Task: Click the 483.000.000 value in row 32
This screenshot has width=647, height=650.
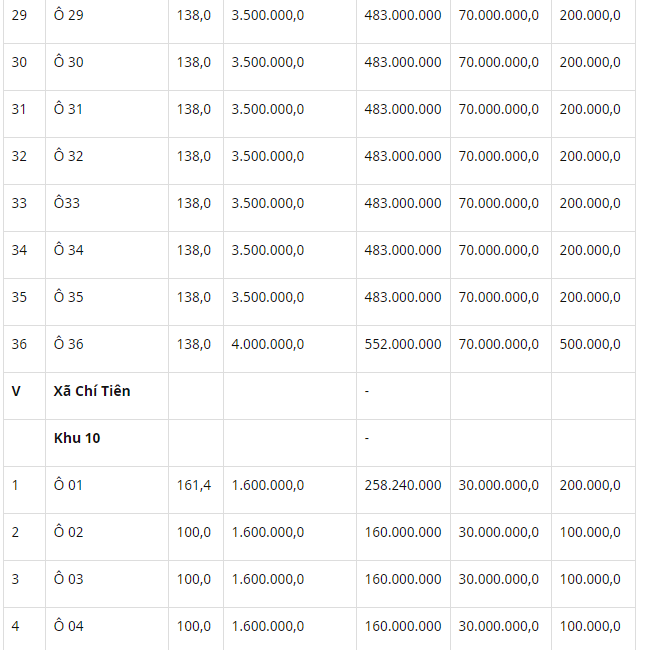Action: (x=402, y=156)
